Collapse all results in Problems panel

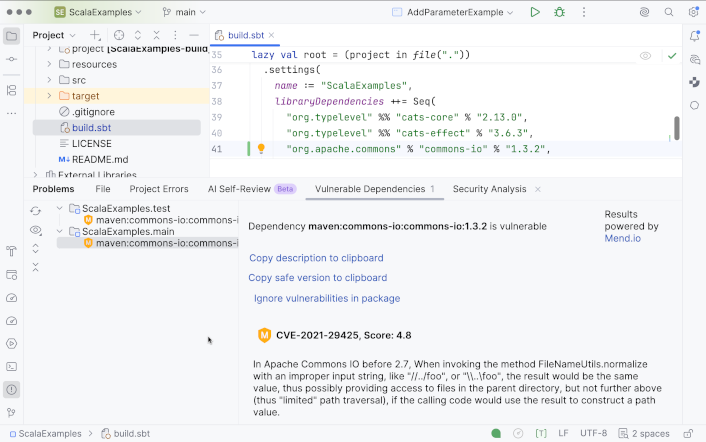(x=36, y=267)
